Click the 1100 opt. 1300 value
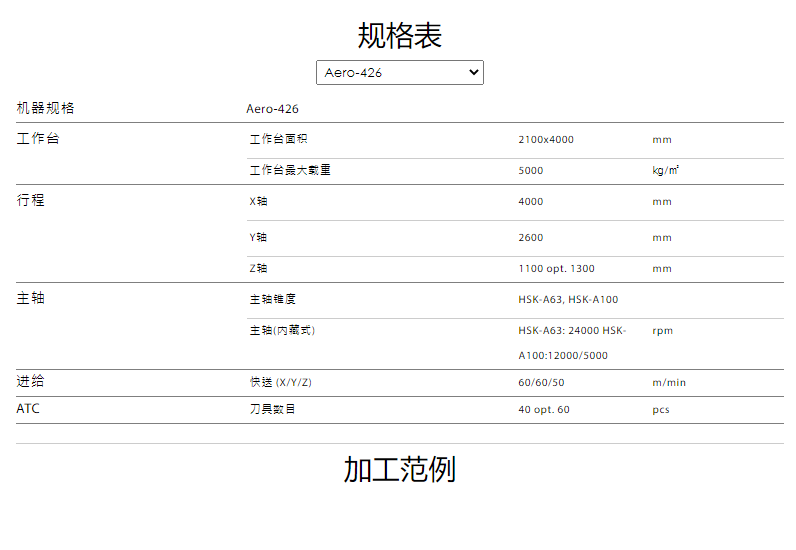Image resolution: width=796 pixels, height=550 pixels. [556, 269]
